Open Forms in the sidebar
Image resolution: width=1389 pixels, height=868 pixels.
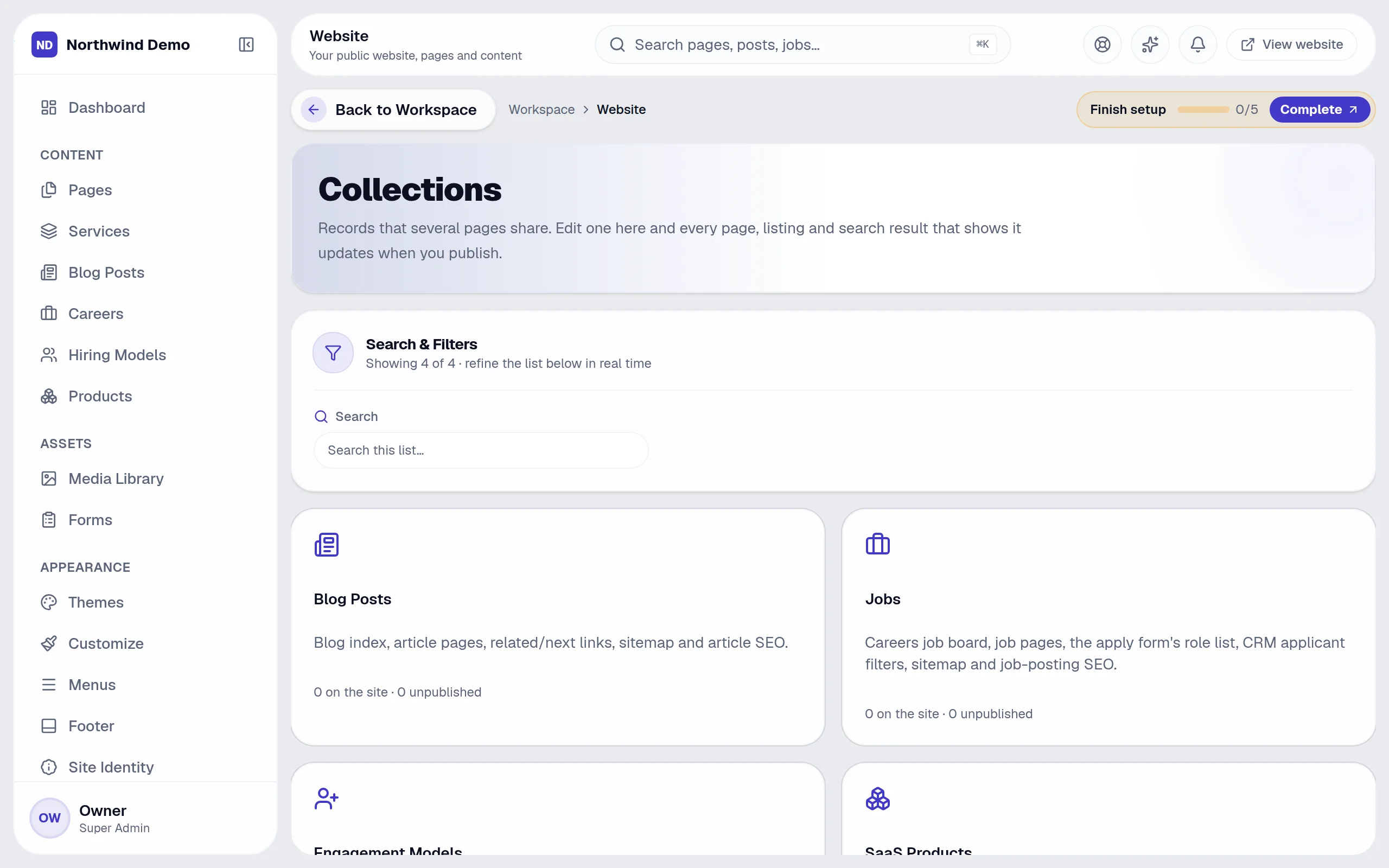click(145, 520)
